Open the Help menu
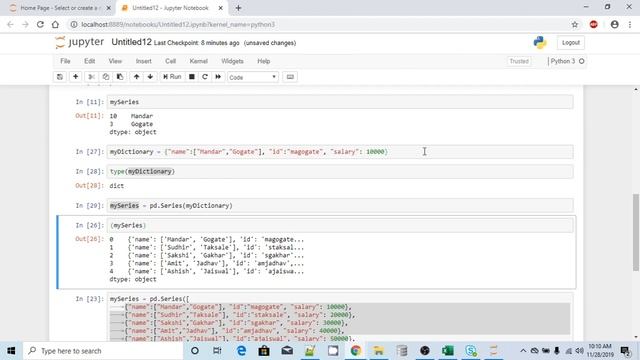Screen dimensions: 640x360 (263, 61)
